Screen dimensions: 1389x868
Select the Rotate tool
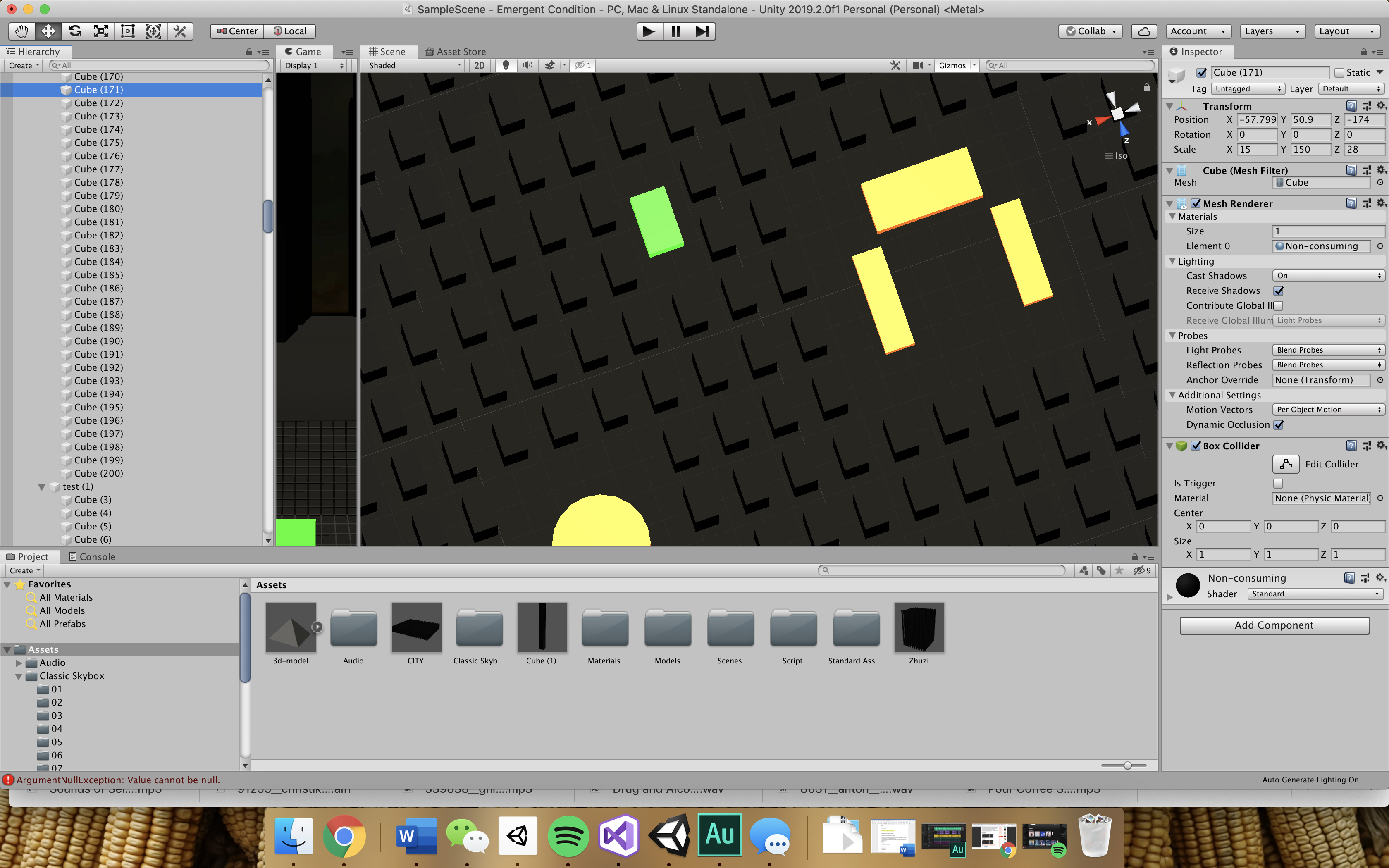74,31
